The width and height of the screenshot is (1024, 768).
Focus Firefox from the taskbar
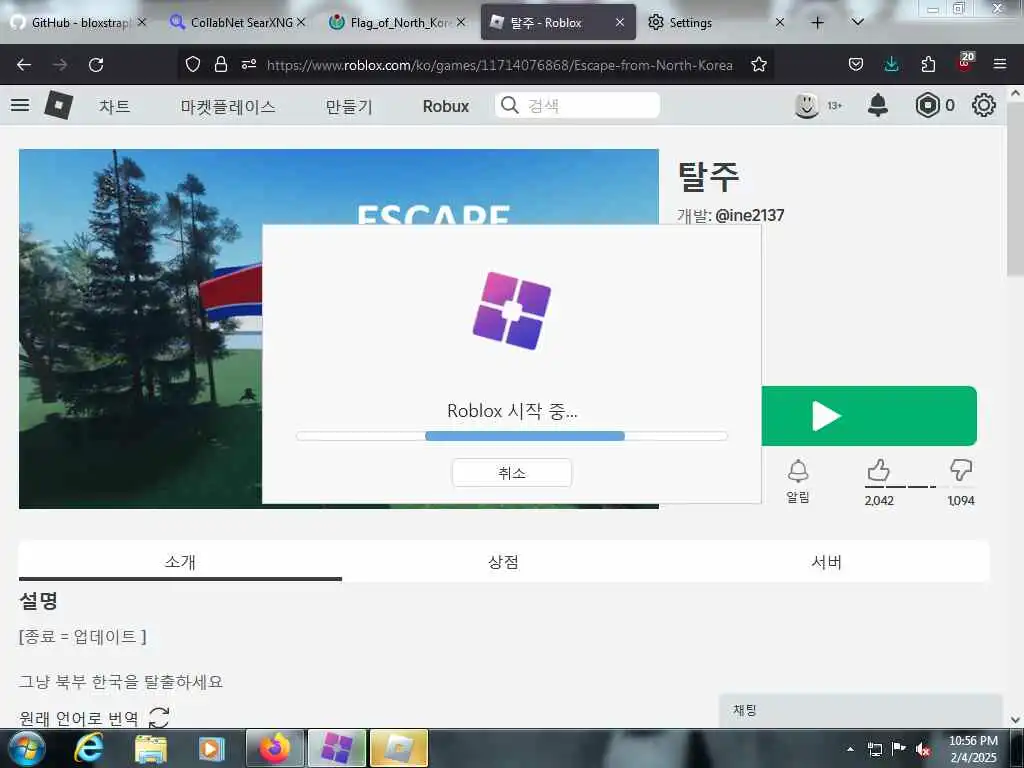coord(275,748)
